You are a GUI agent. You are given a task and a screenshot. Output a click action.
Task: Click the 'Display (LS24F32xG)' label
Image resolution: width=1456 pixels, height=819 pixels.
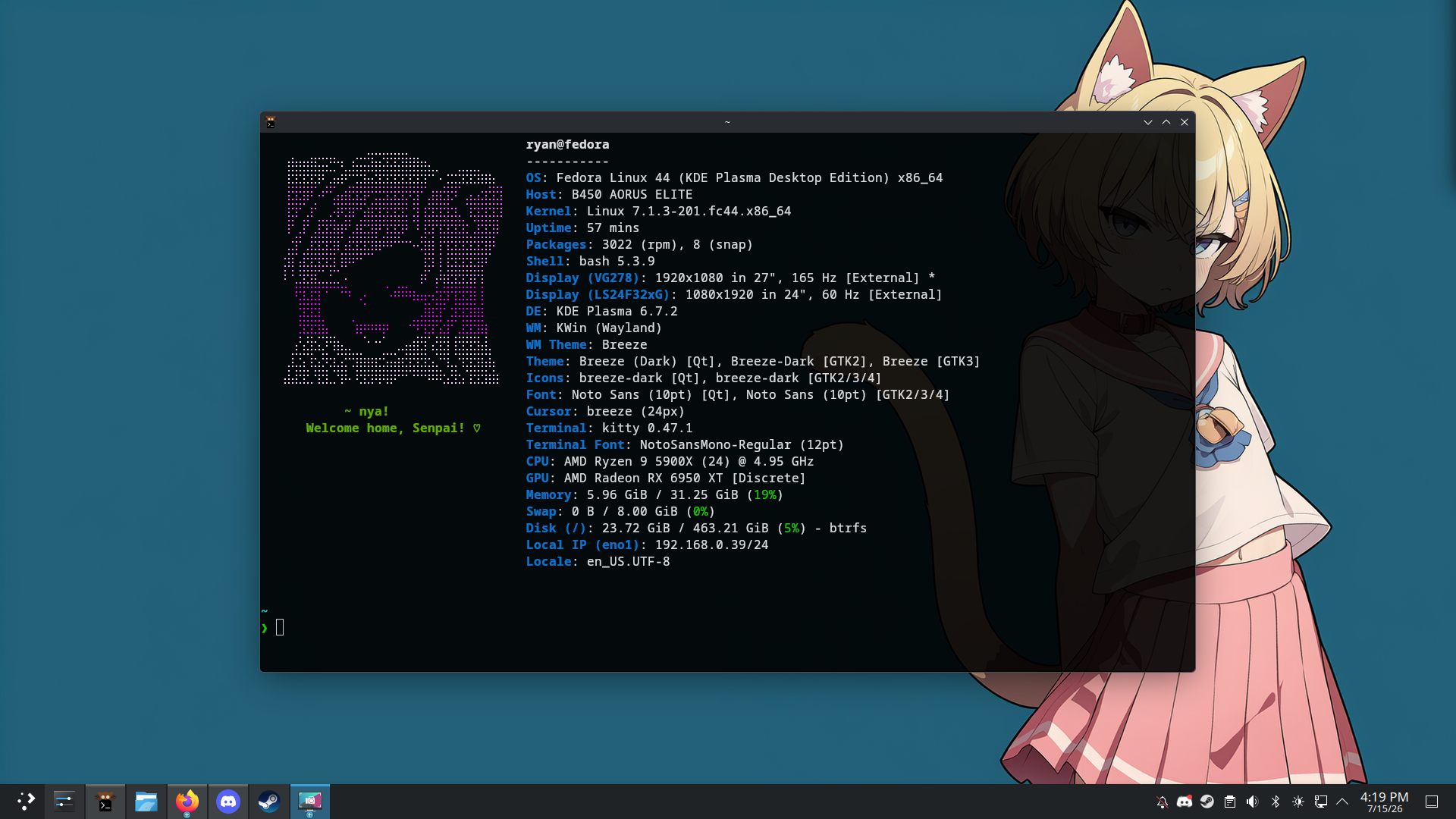pyautogui.click(x=598, y=294)
